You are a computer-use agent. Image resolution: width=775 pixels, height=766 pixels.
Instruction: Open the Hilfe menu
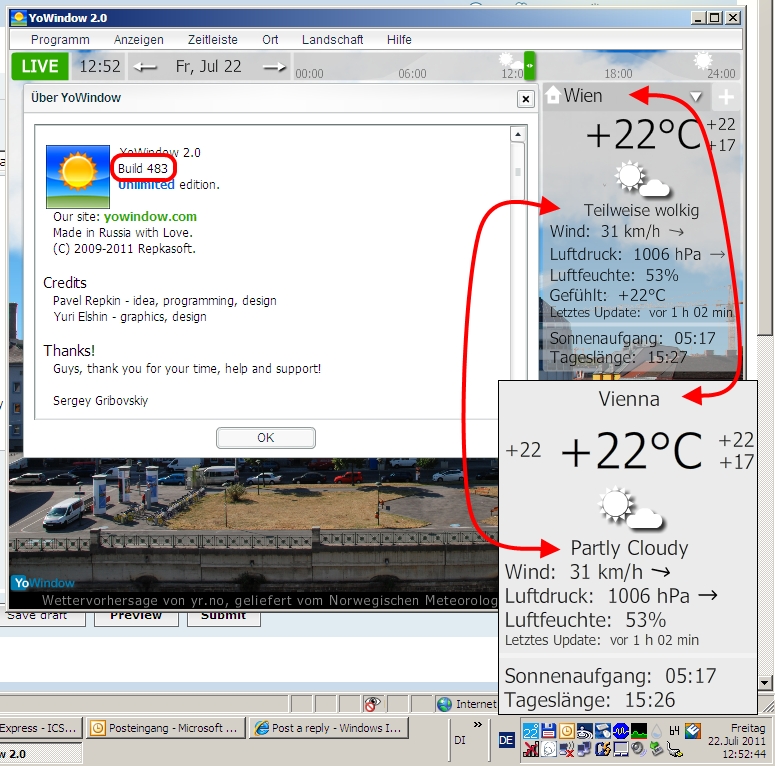coord(399,40)
